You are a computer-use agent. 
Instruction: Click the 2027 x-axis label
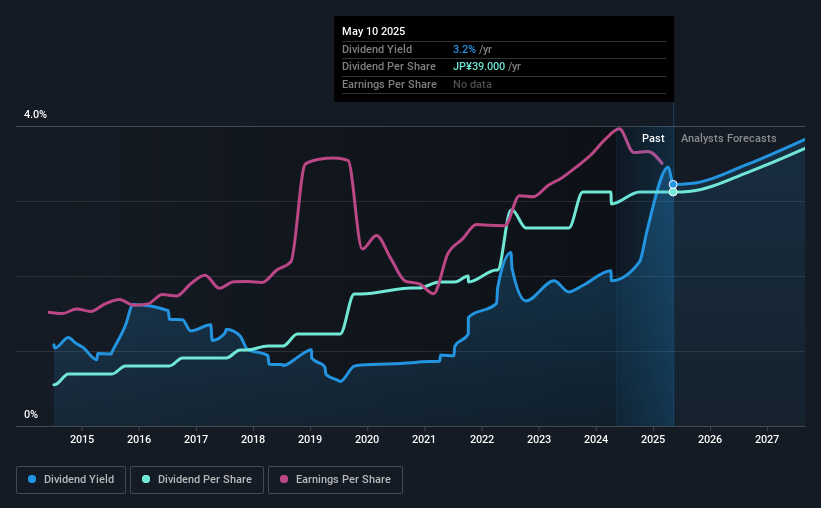pos(767,439)
